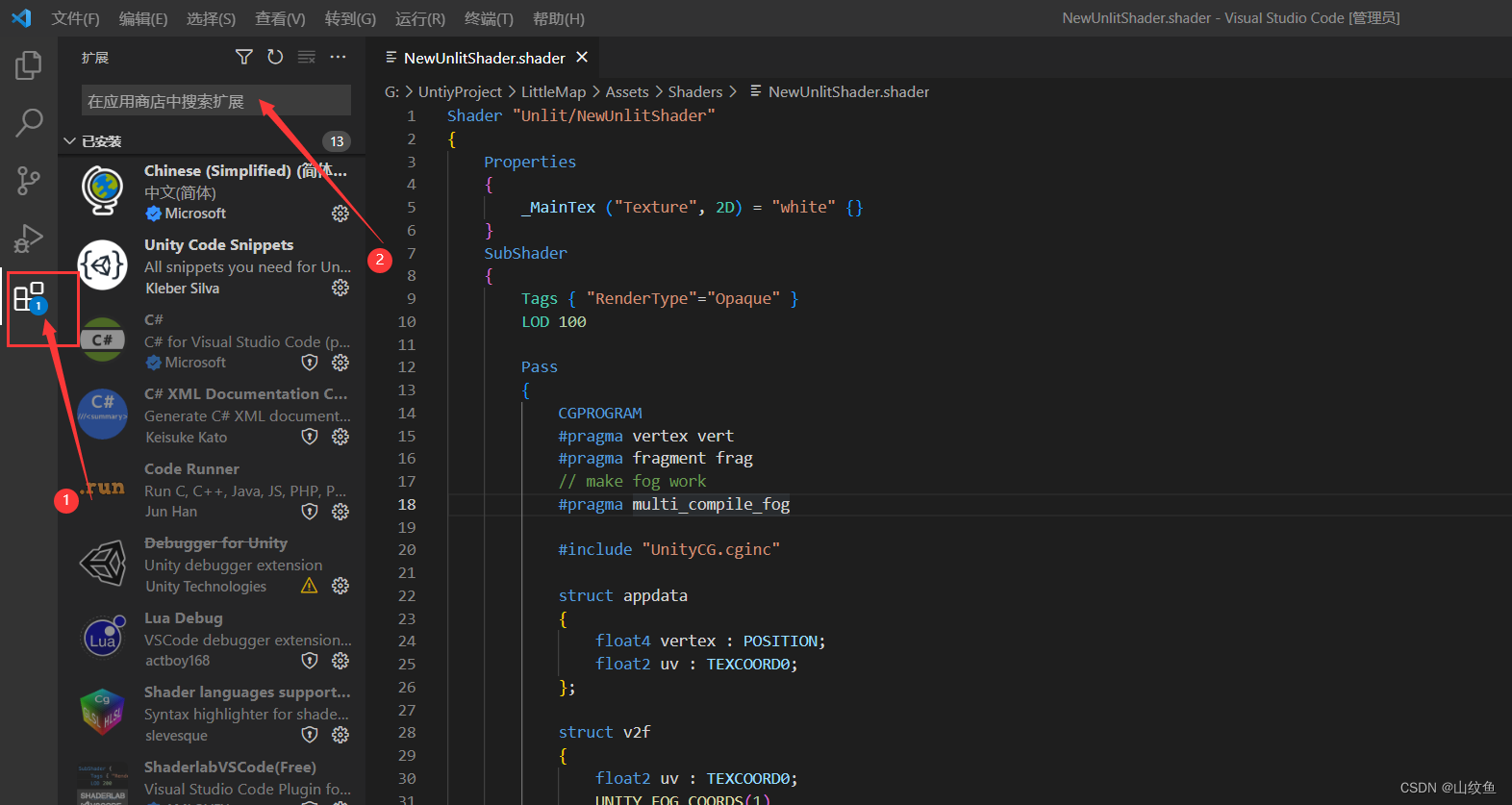Open manage gear for Unity Code Snippets
The width and height of the screenshot is (1512, 805).
coord(340,288)
